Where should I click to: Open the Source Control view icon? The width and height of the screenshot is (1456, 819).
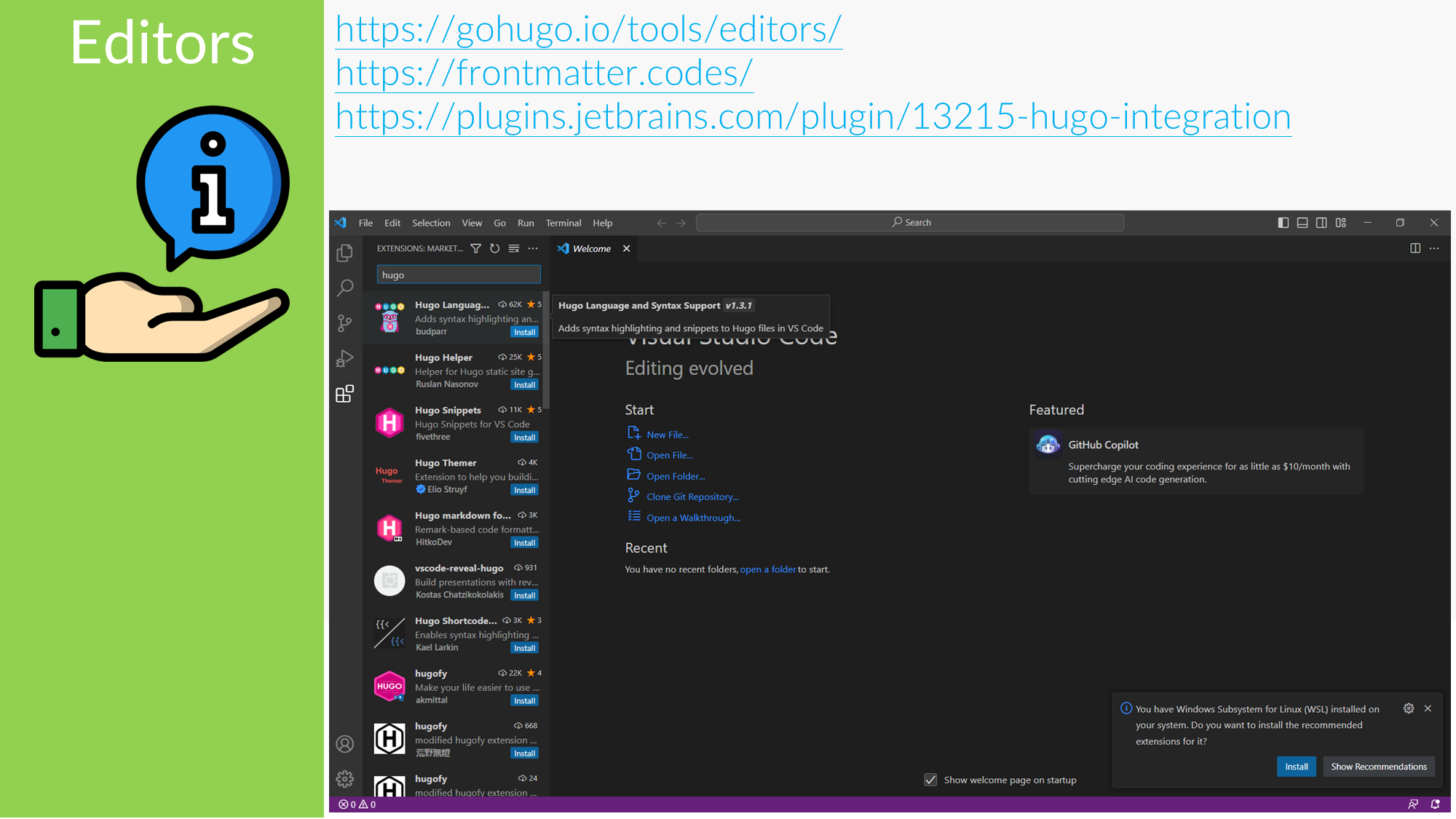pos(345,323)
